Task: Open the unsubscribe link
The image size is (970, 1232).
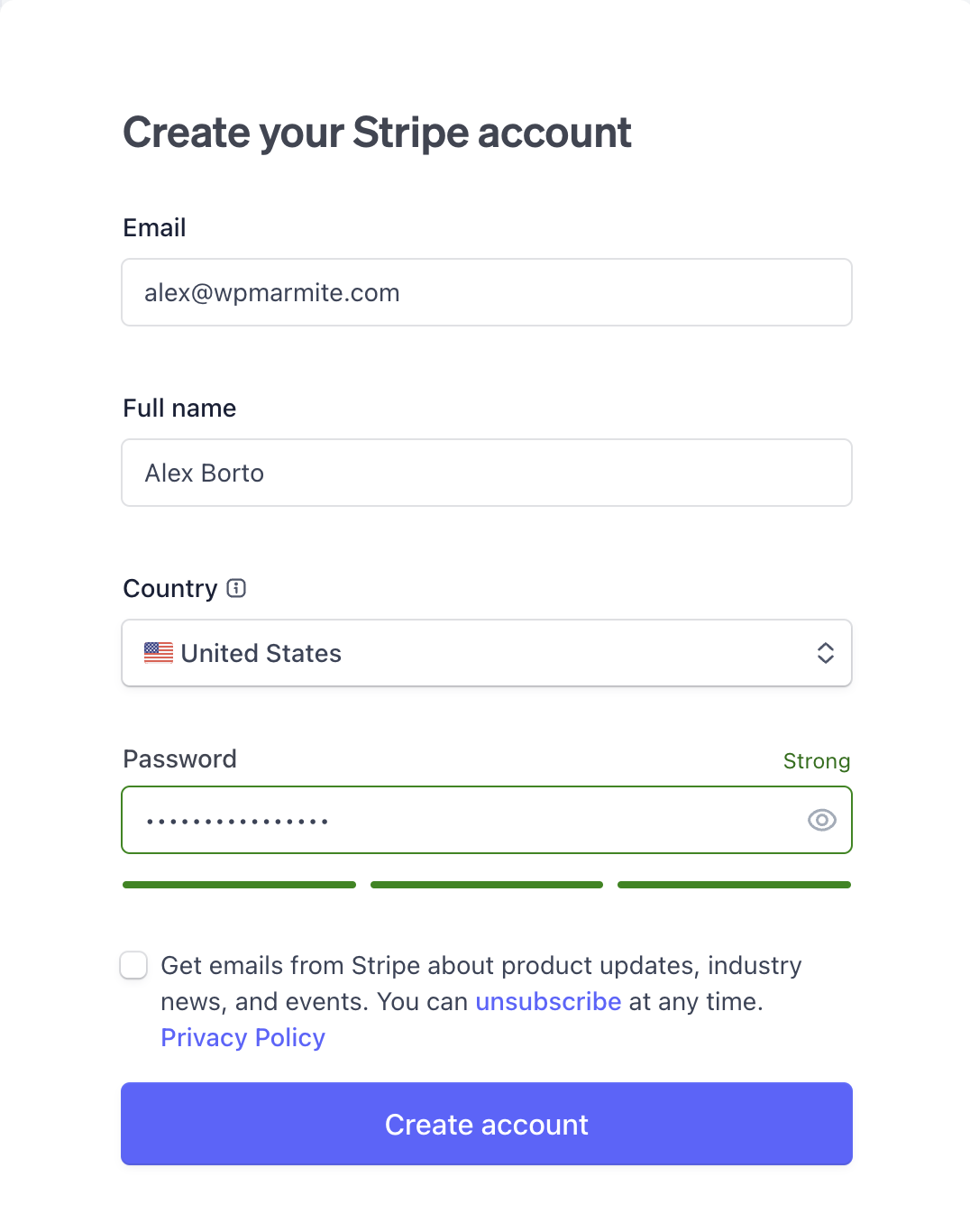Action: 548,1001
